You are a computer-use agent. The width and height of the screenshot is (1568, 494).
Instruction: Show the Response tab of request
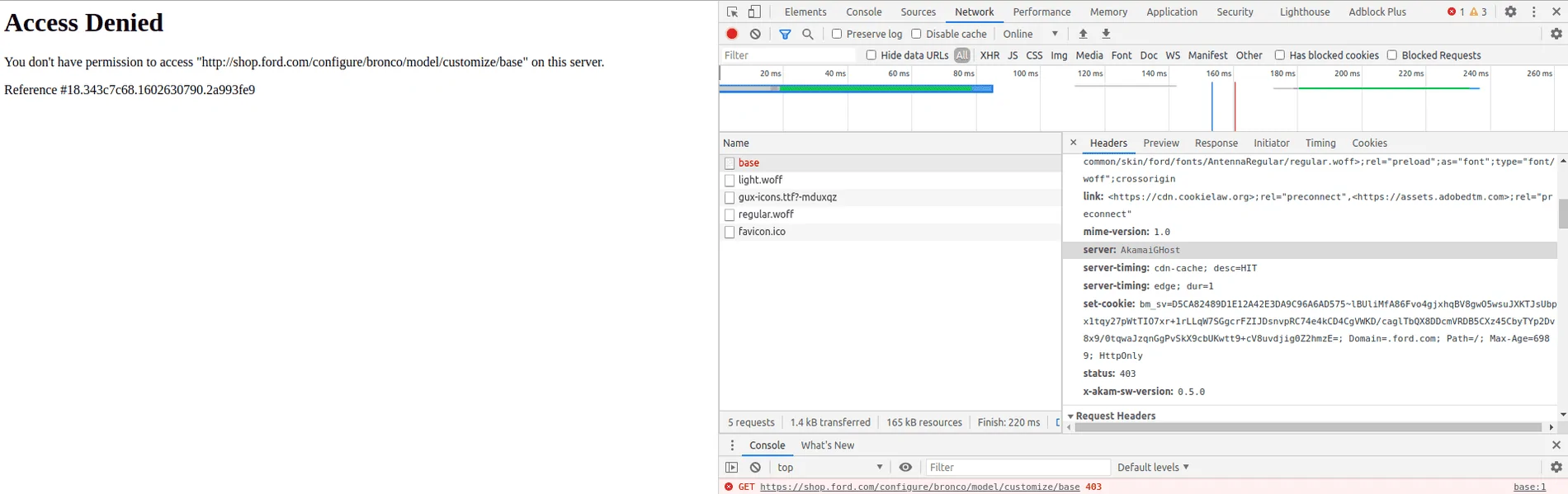point(1216,143)
